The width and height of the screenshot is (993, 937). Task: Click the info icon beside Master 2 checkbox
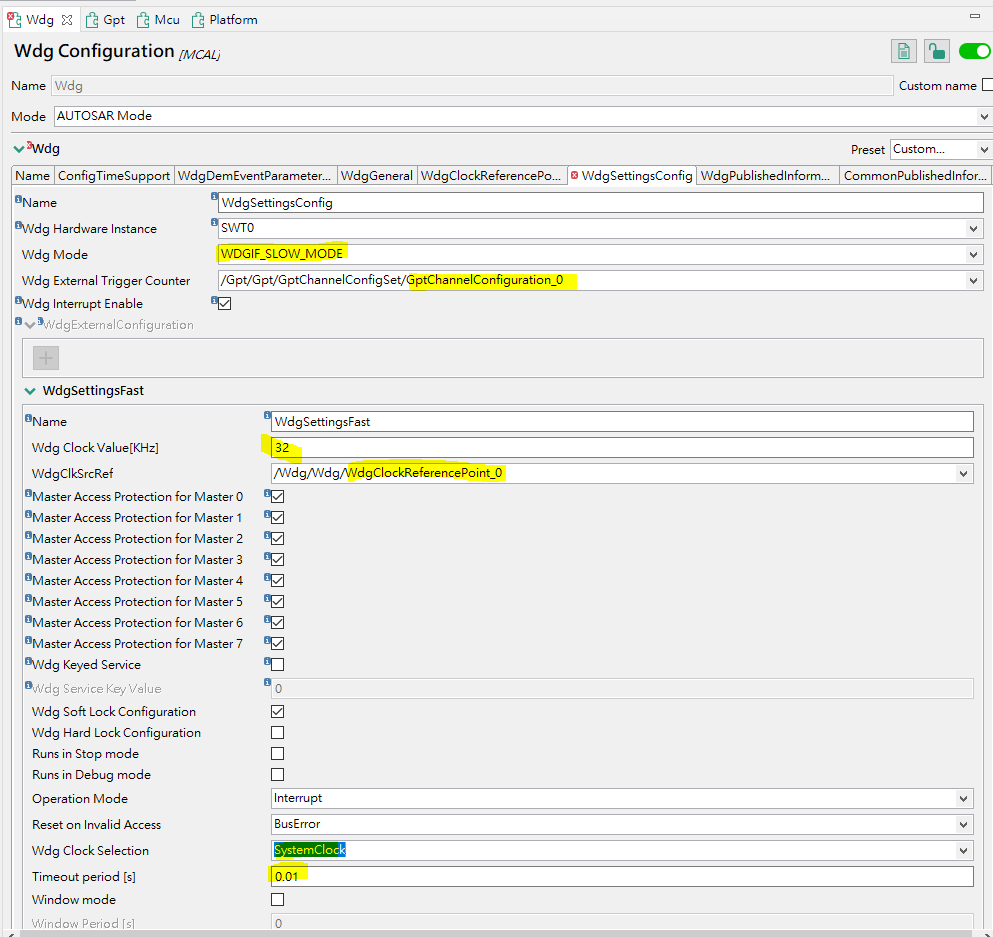[x=267, y=535]
